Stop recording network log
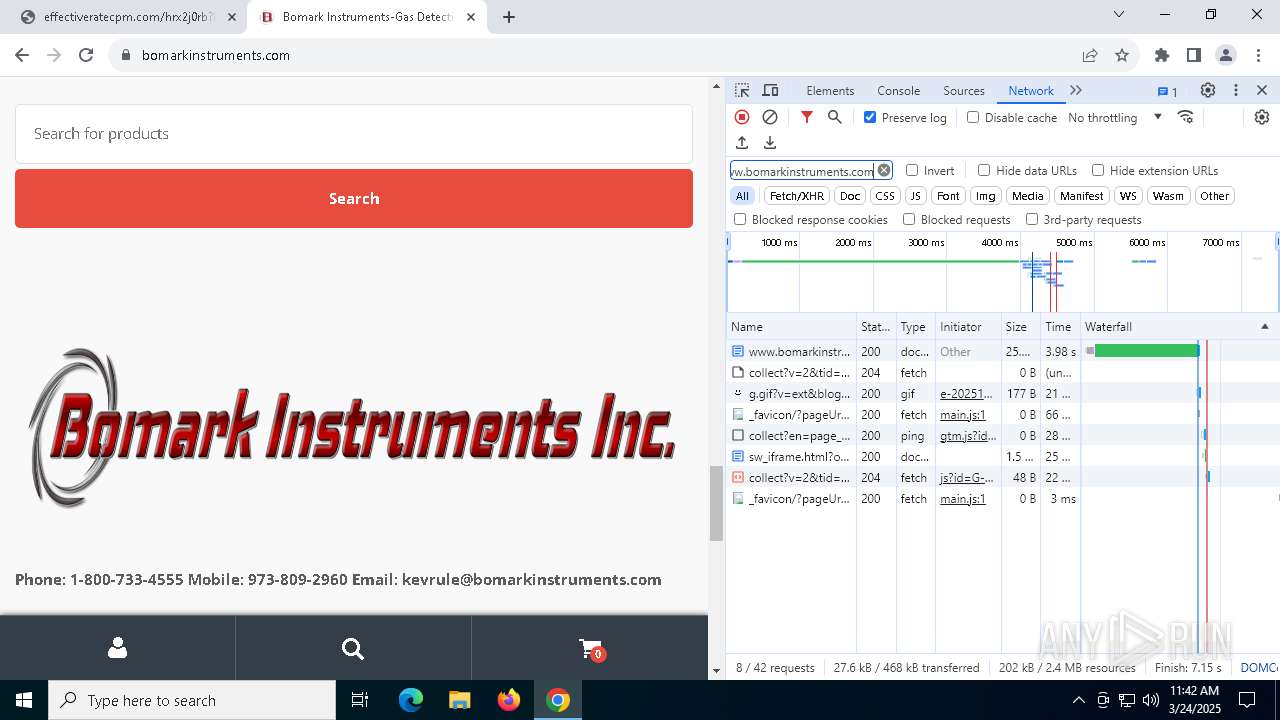The image size is (1280, 720). (742, 117)
